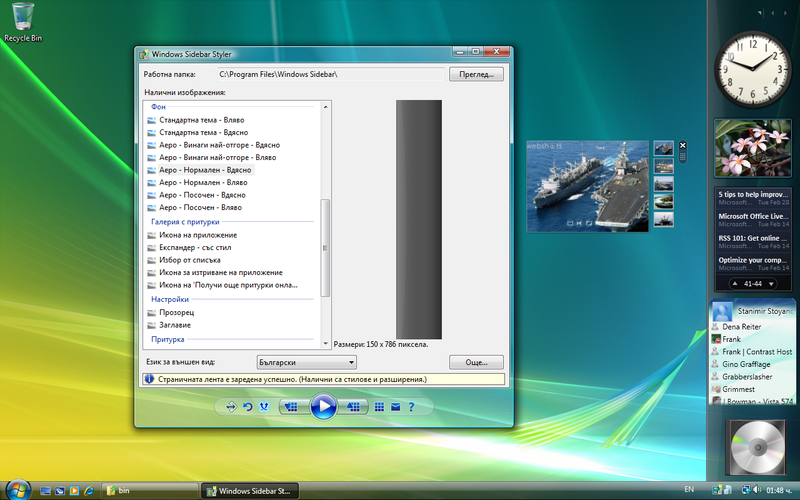Click the 'bin' taskbar button
Viewport: 800px width, 500px height.
149,491
